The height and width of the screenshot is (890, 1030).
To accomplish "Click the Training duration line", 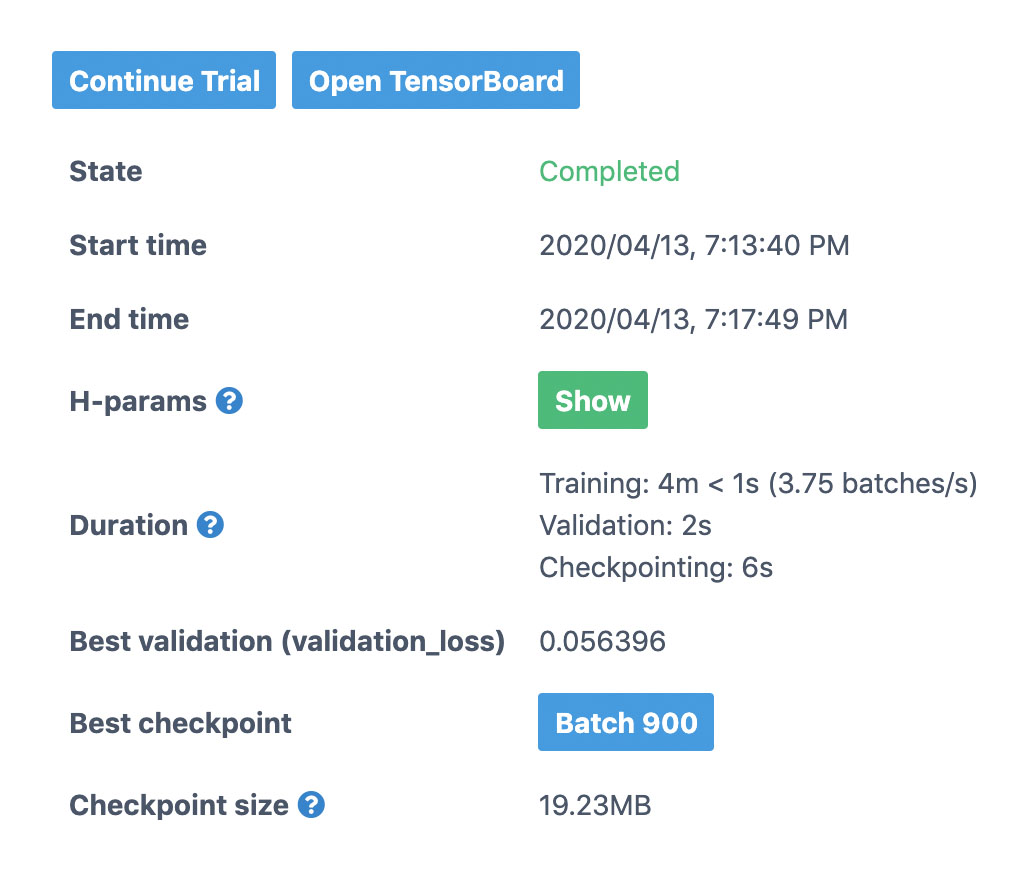I will click(x=758, y=483).
